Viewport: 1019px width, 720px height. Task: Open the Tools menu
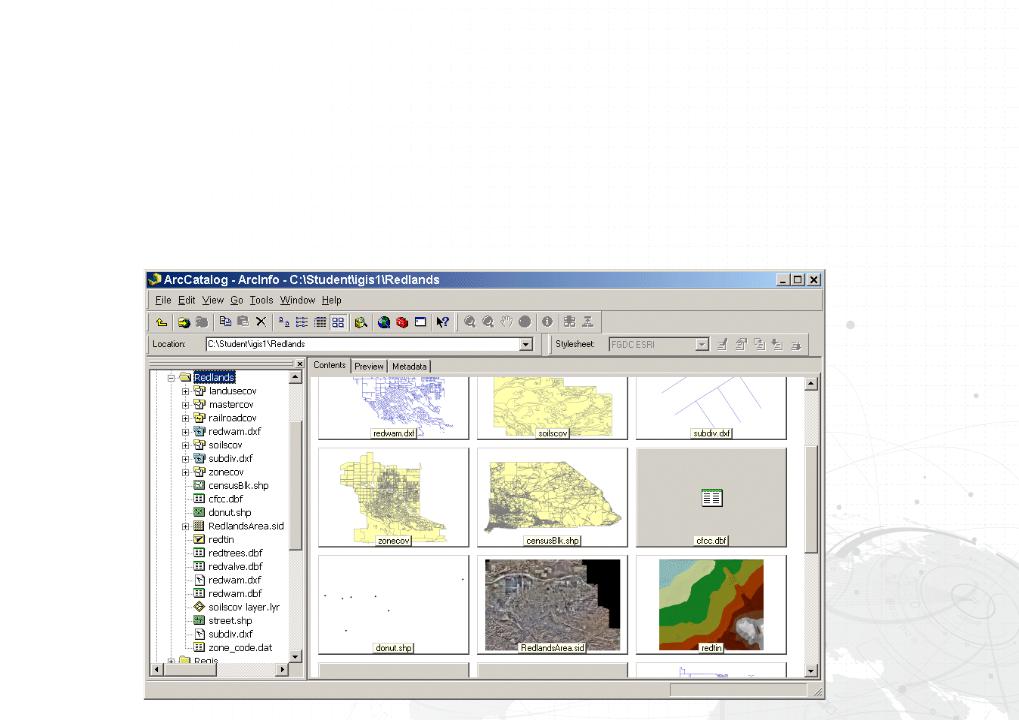coord(261,300)
